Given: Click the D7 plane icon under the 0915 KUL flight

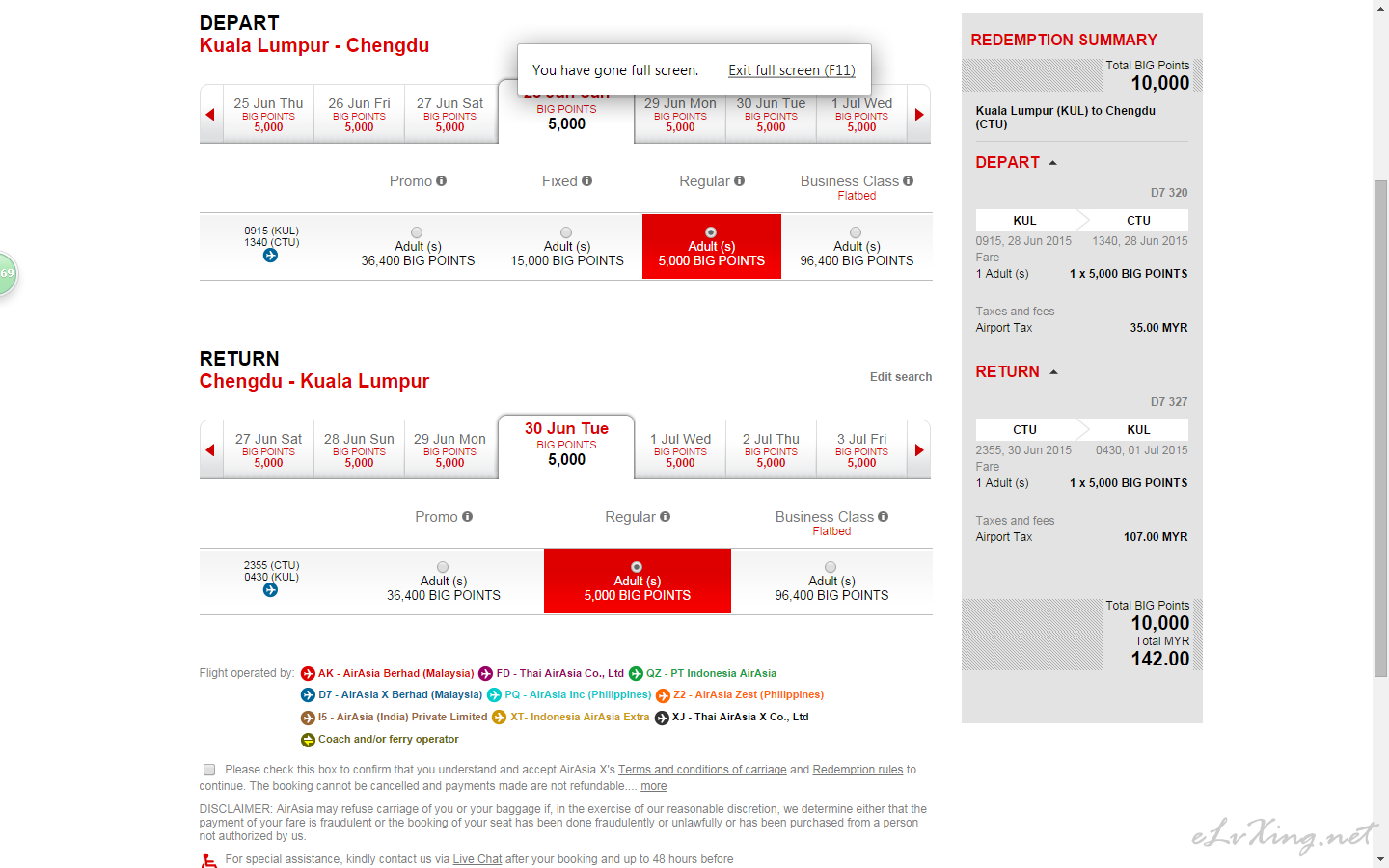Looking at the screenshot, I should click(270, 256).
